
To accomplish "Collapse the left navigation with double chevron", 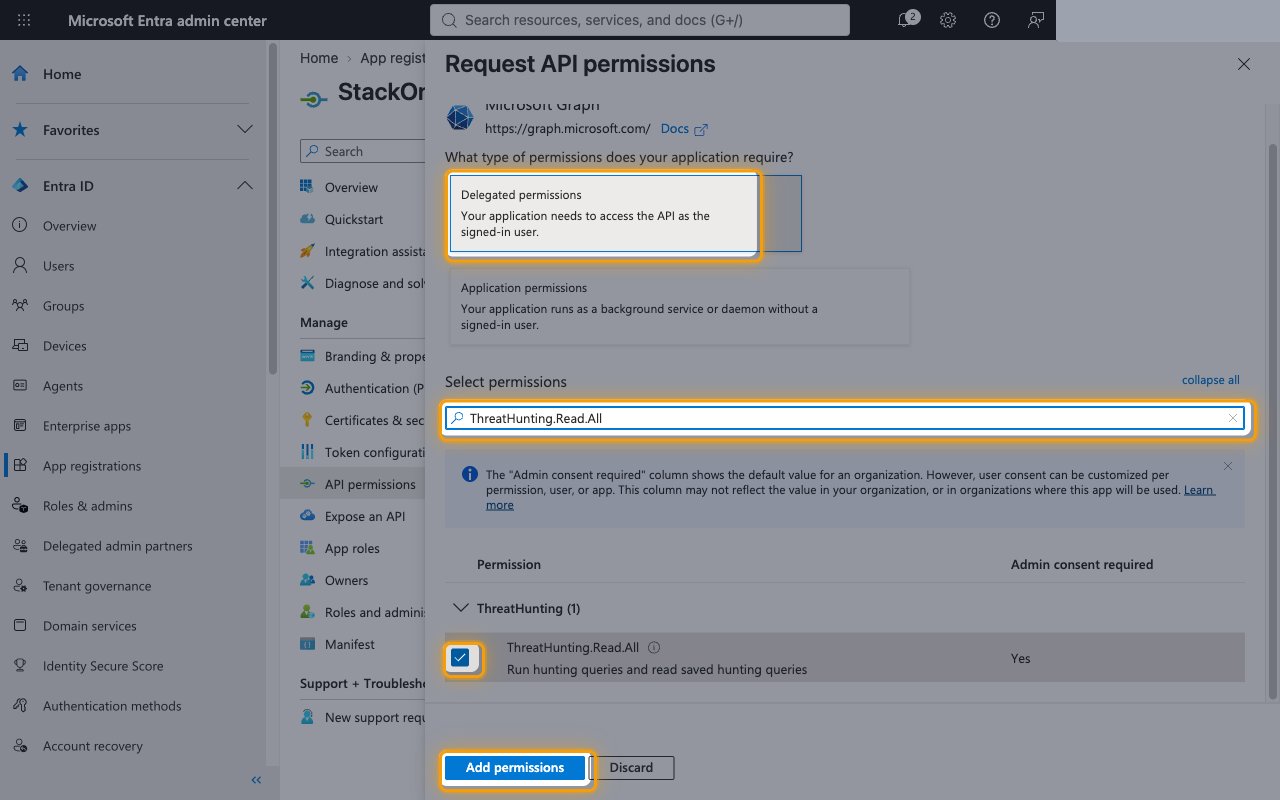I will 256,780.
